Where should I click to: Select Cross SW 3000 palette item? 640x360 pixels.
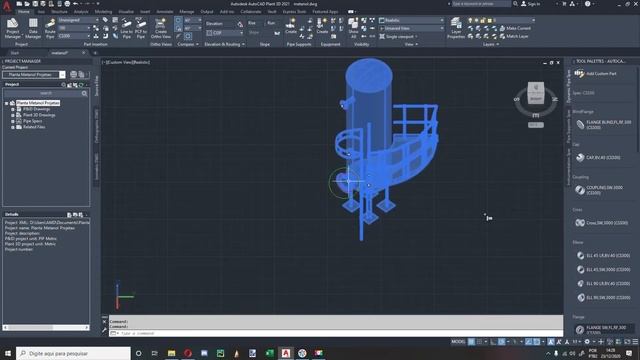[602, 223]
